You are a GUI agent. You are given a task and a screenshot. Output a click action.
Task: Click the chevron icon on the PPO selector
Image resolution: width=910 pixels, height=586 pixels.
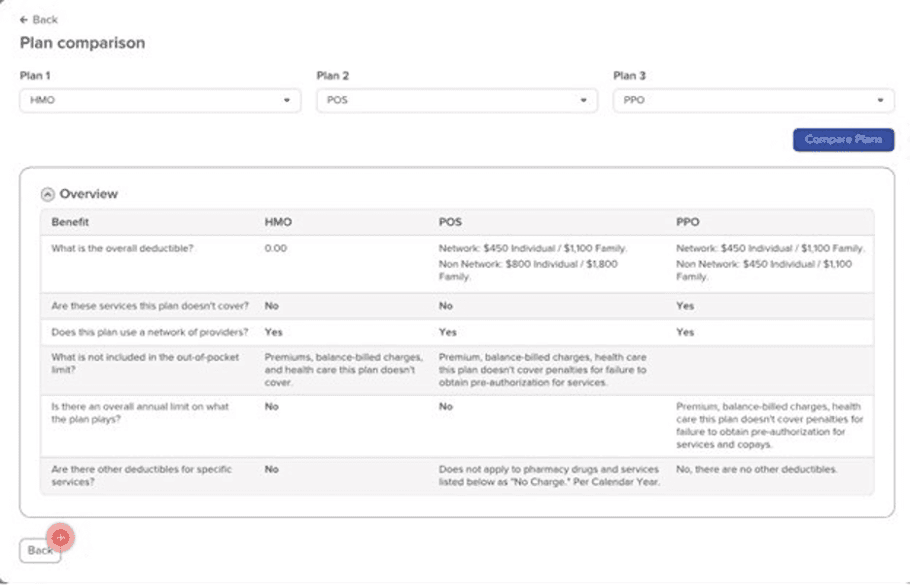[880, 100]
